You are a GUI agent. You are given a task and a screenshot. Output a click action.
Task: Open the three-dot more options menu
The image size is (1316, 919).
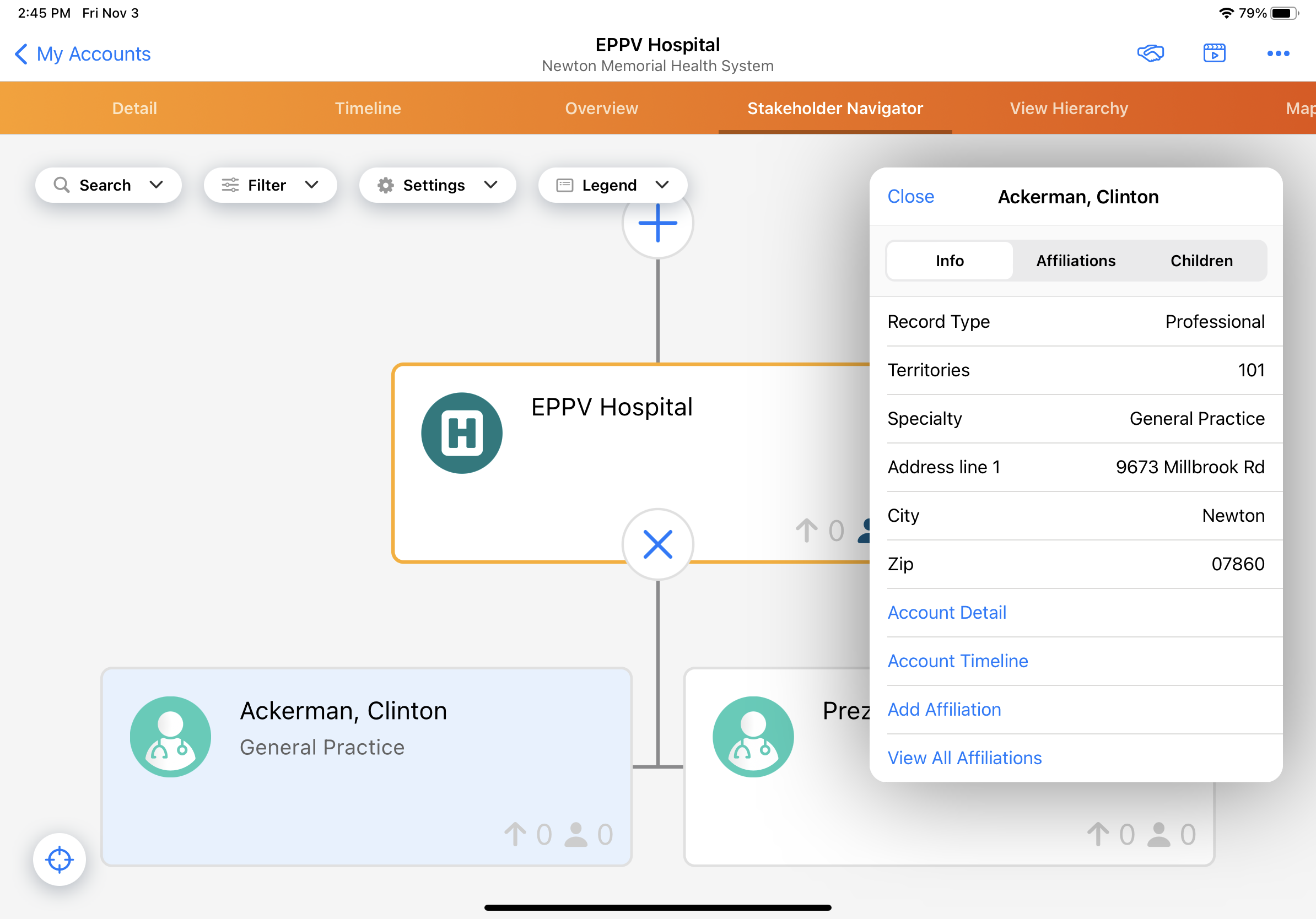click(1277, 53)
